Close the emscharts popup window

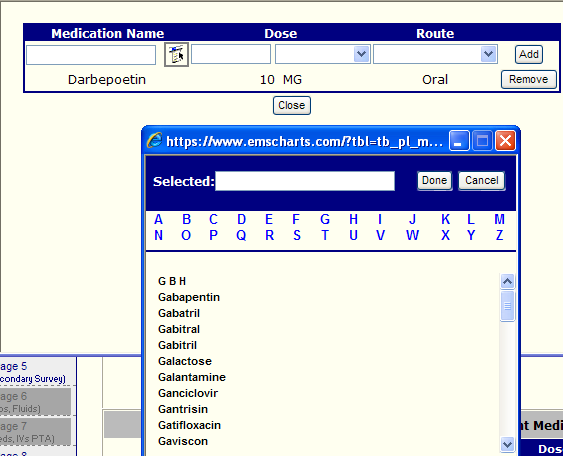pos(505,140)
